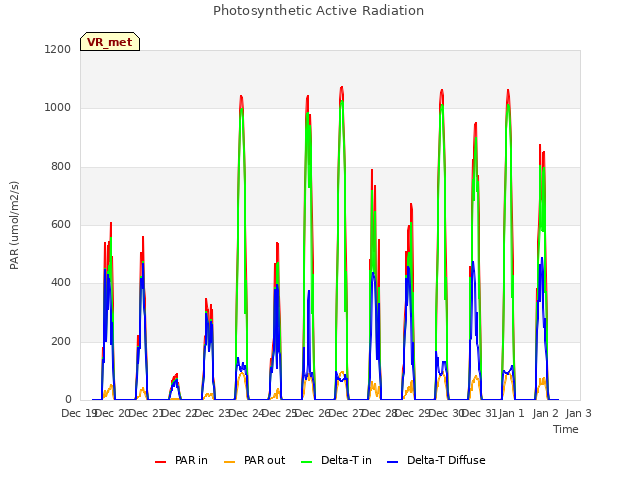Click the orange PAR out legend swatch
This screenshot has width=640, height=480.
pos(230,461)
